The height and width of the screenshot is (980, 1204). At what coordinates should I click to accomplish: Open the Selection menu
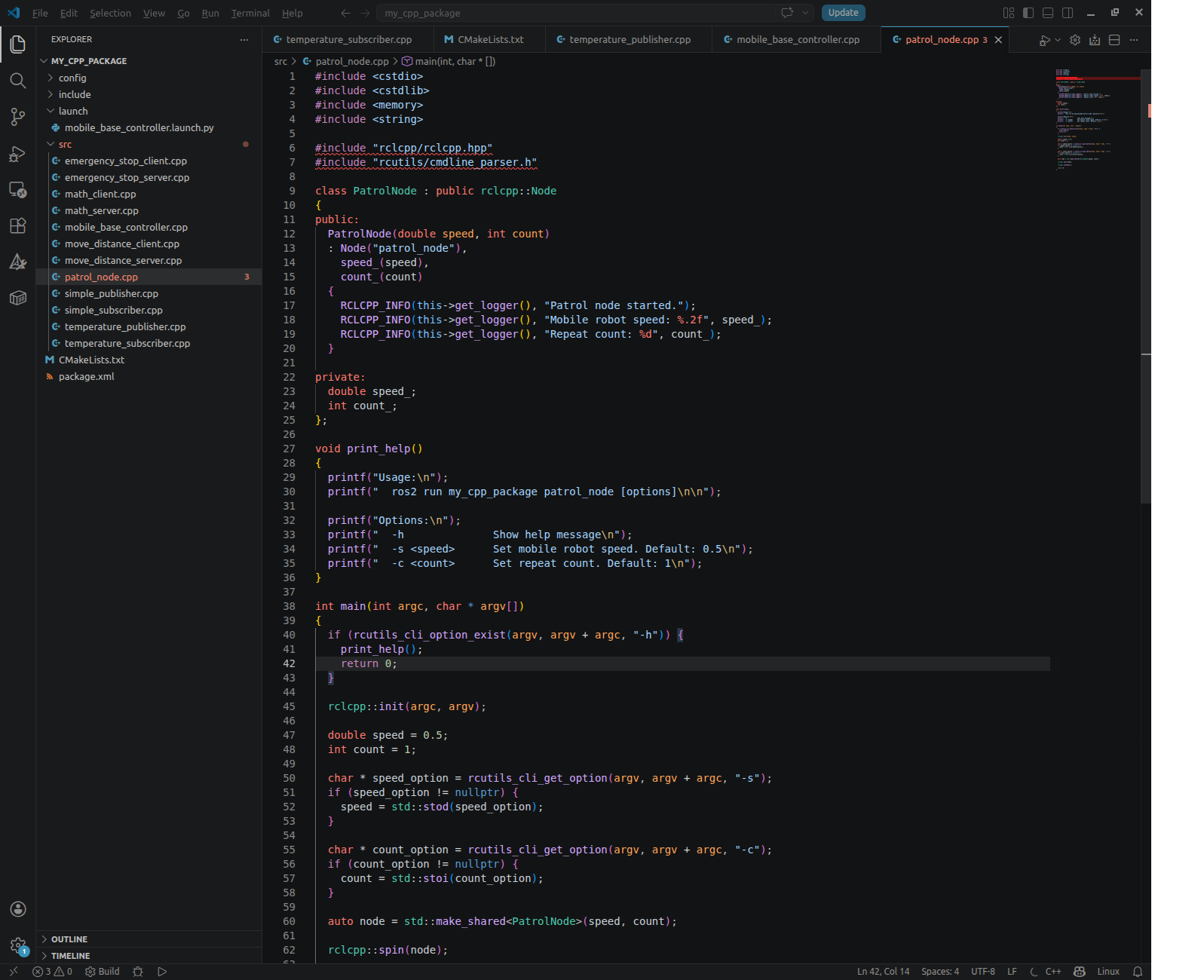[x=110, y=13]
